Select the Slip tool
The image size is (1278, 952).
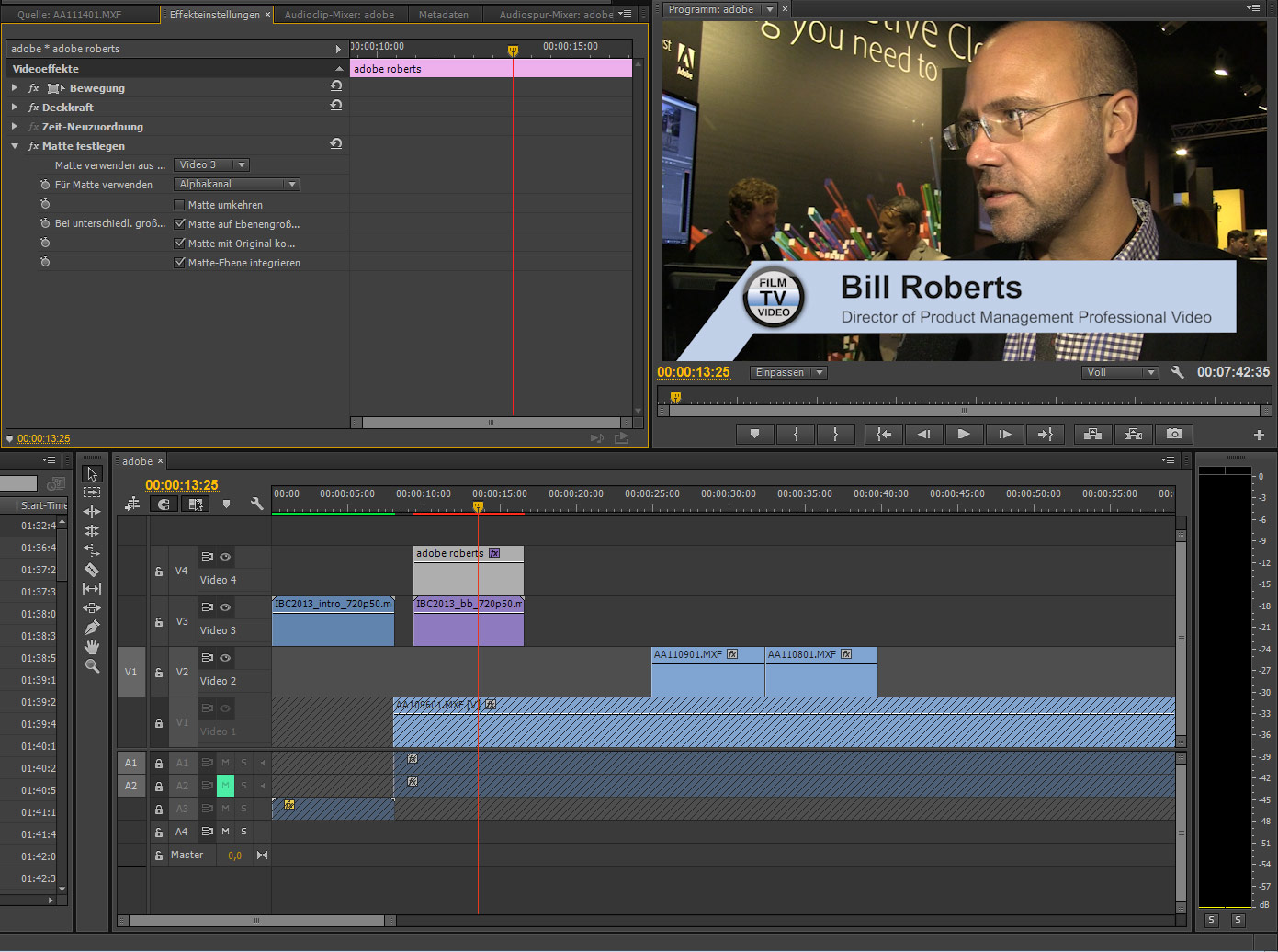click(x=92, y=589)
